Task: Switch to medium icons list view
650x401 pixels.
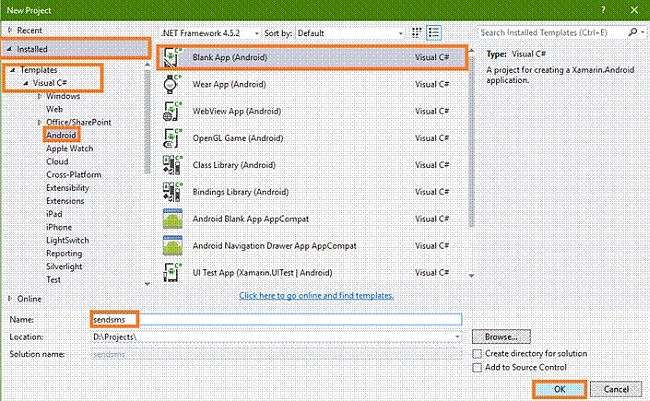Action: pyautogui.click(x=434, y=33)
